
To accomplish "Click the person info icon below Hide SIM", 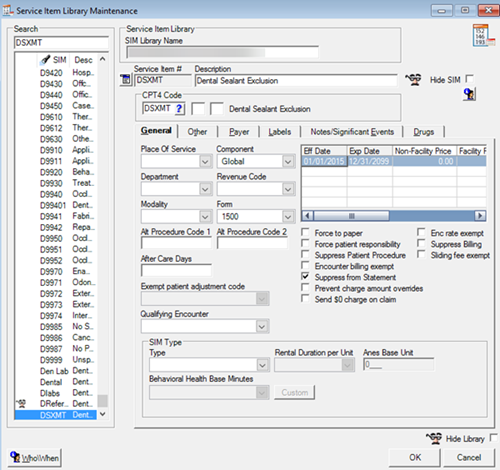I will click(469, 94).
